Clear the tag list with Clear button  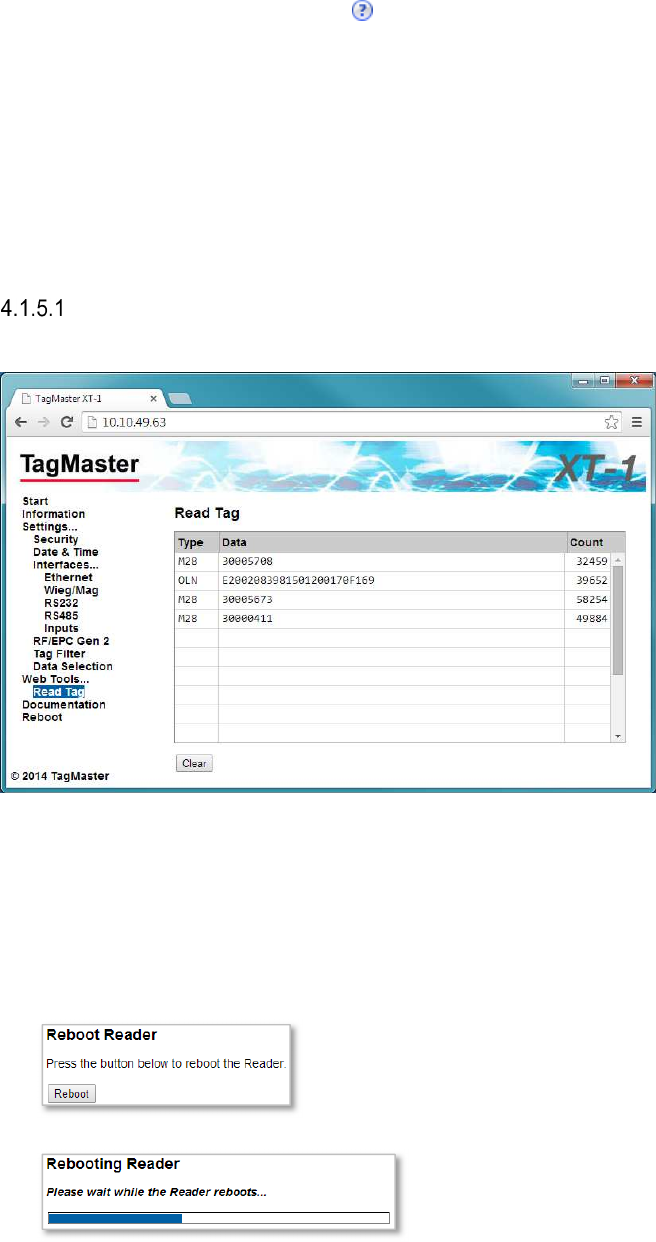pyautogui.click(x=194, y=763)
